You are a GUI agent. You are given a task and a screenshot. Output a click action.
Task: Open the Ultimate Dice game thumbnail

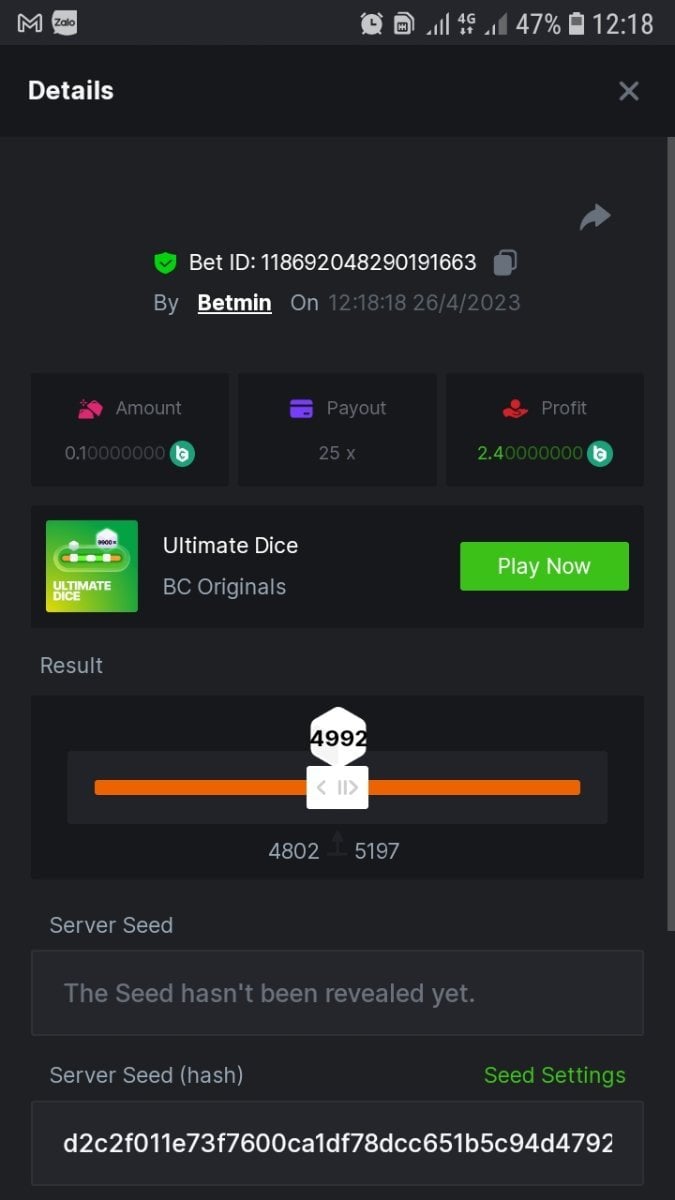92,566
